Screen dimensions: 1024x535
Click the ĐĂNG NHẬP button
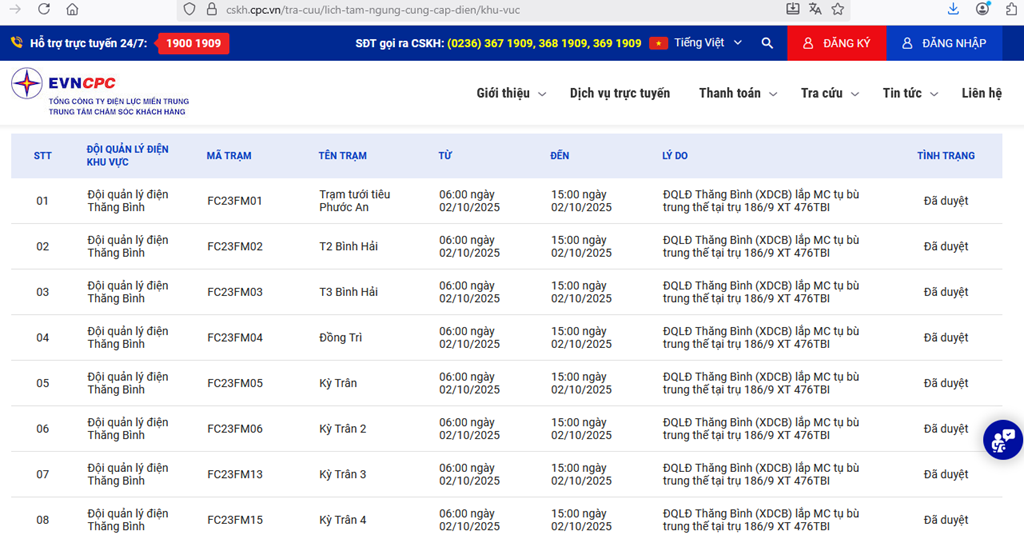(944, 43)
